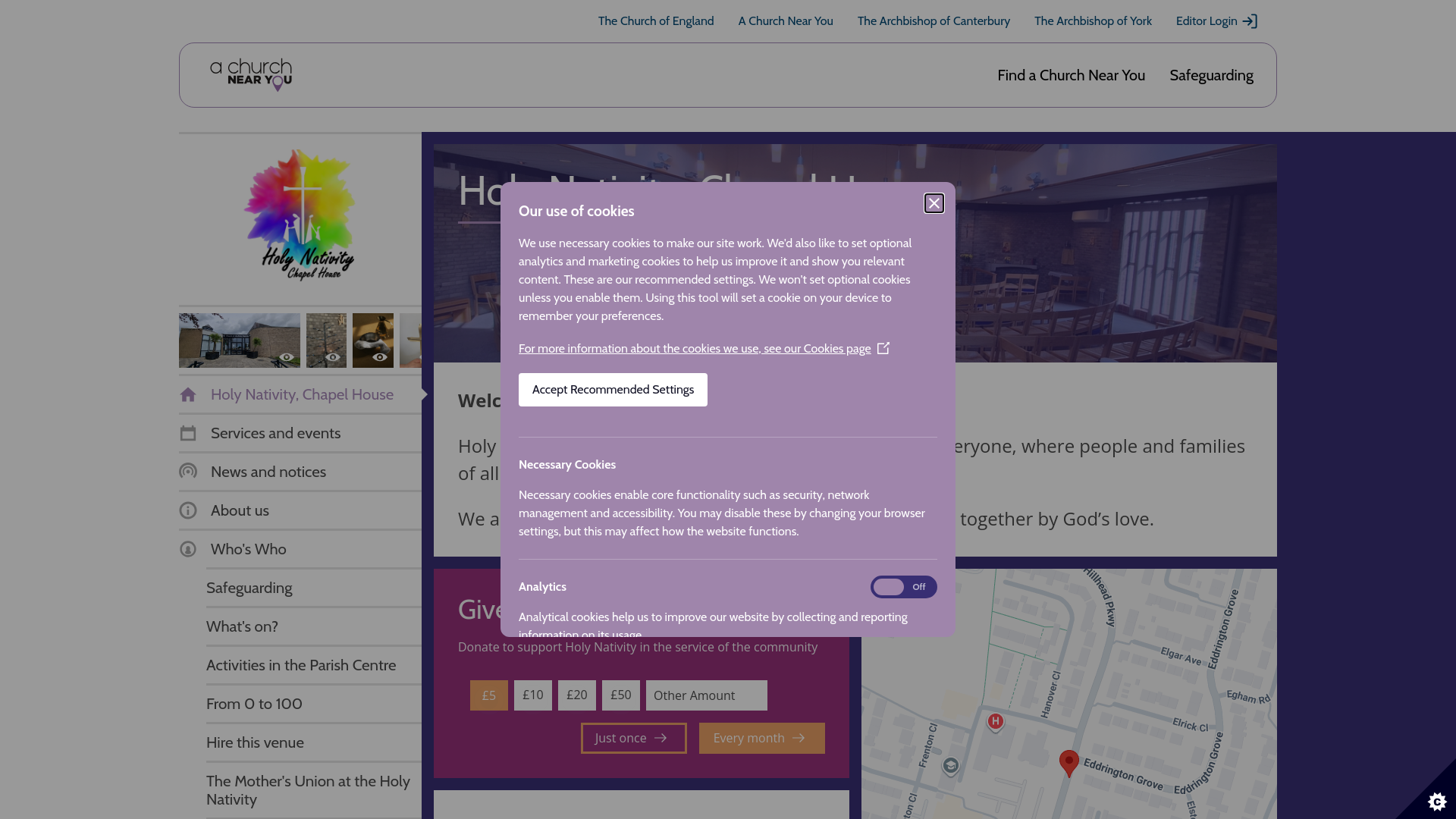Click the person icon beside Who's Who
This screenshot has height=819, width=1456.
[188, 549]
